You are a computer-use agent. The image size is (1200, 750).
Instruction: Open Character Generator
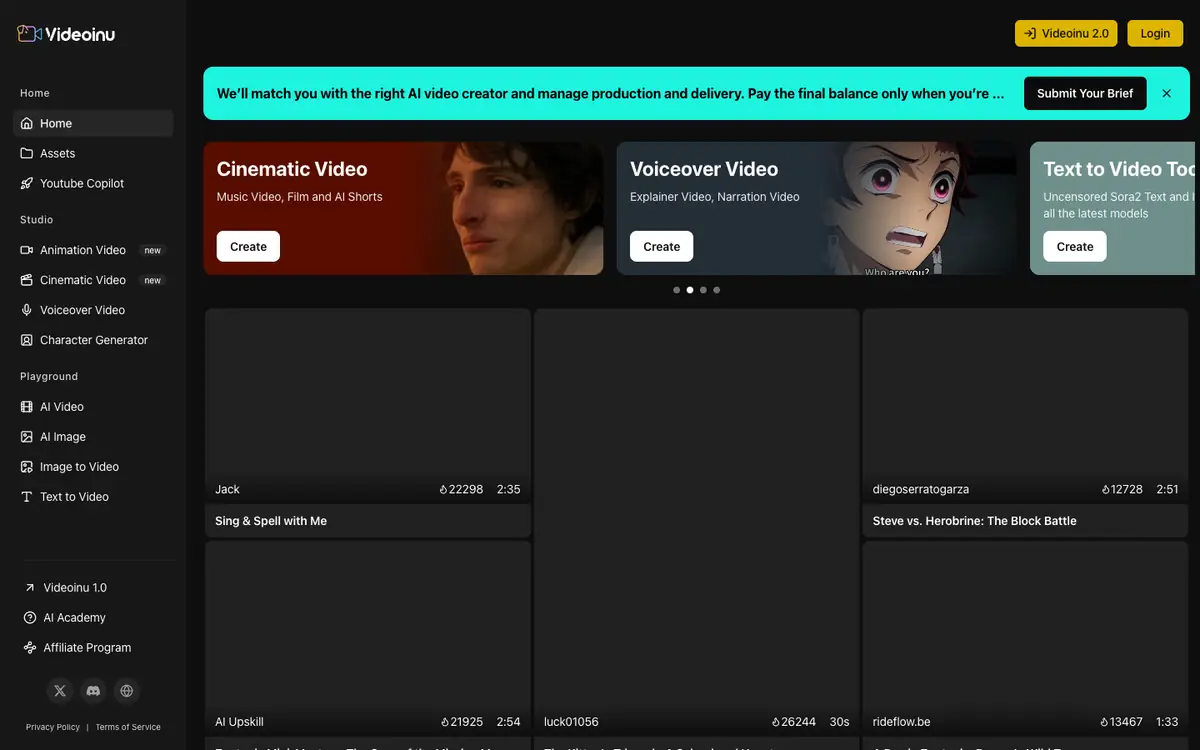(93, 340)
